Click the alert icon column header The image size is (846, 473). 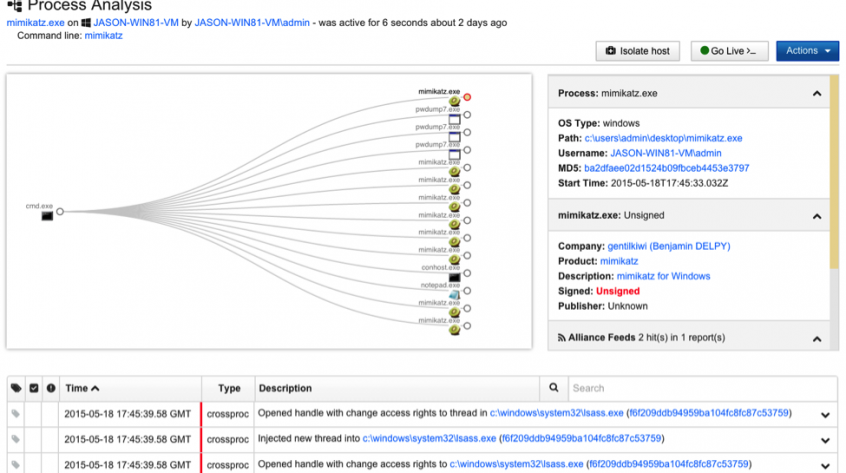pos(51,388)
